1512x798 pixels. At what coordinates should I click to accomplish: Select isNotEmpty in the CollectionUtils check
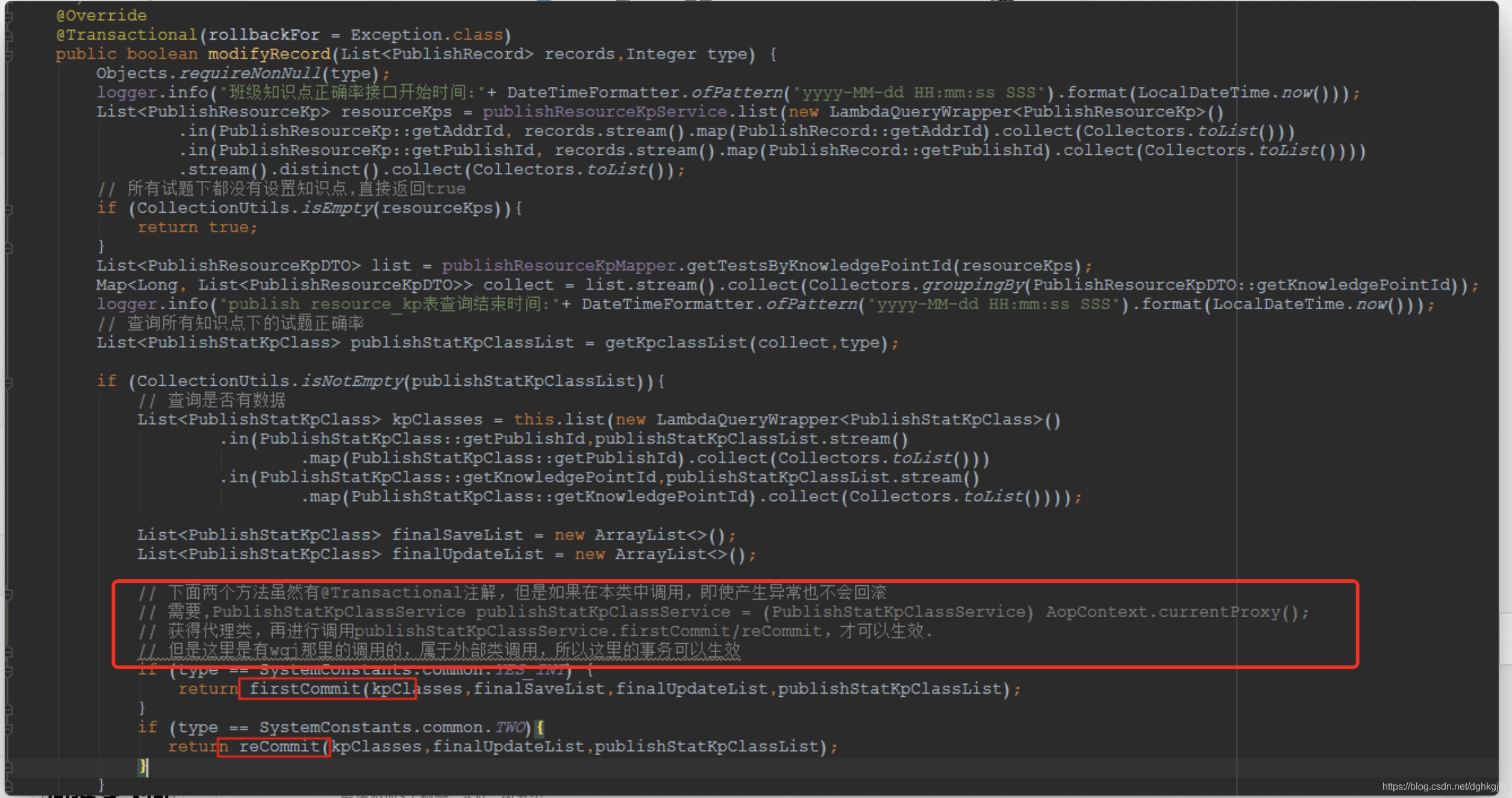click(352, 382)
